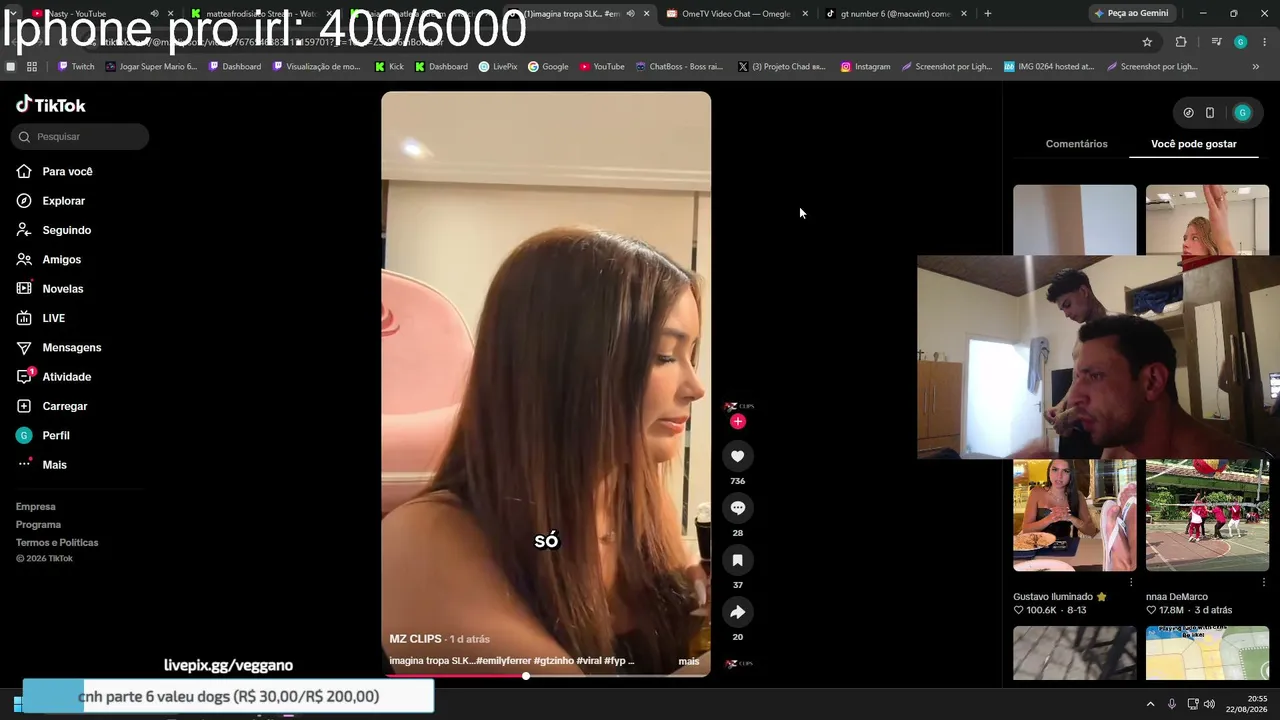Go to Seguindo feed
The image size is (1280, 720).
[66, 230]
